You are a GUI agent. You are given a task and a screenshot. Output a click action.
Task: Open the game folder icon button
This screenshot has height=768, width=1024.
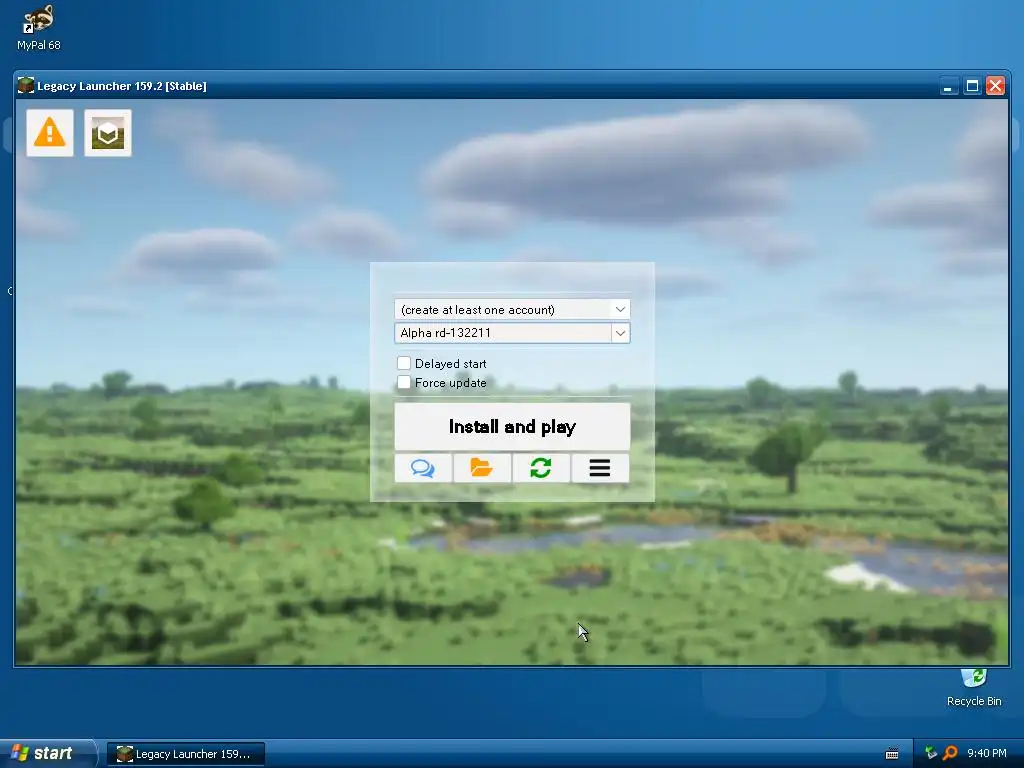[x=482, y=468]
